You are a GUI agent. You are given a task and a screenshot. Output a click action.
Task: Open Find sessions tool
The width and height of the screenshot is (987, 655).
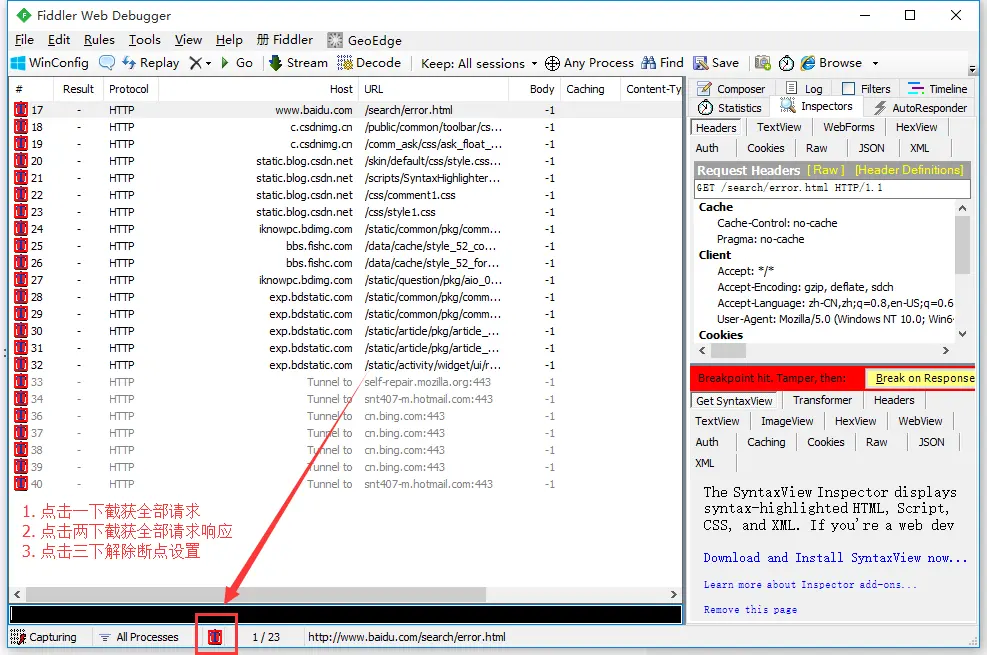[662, 63]
